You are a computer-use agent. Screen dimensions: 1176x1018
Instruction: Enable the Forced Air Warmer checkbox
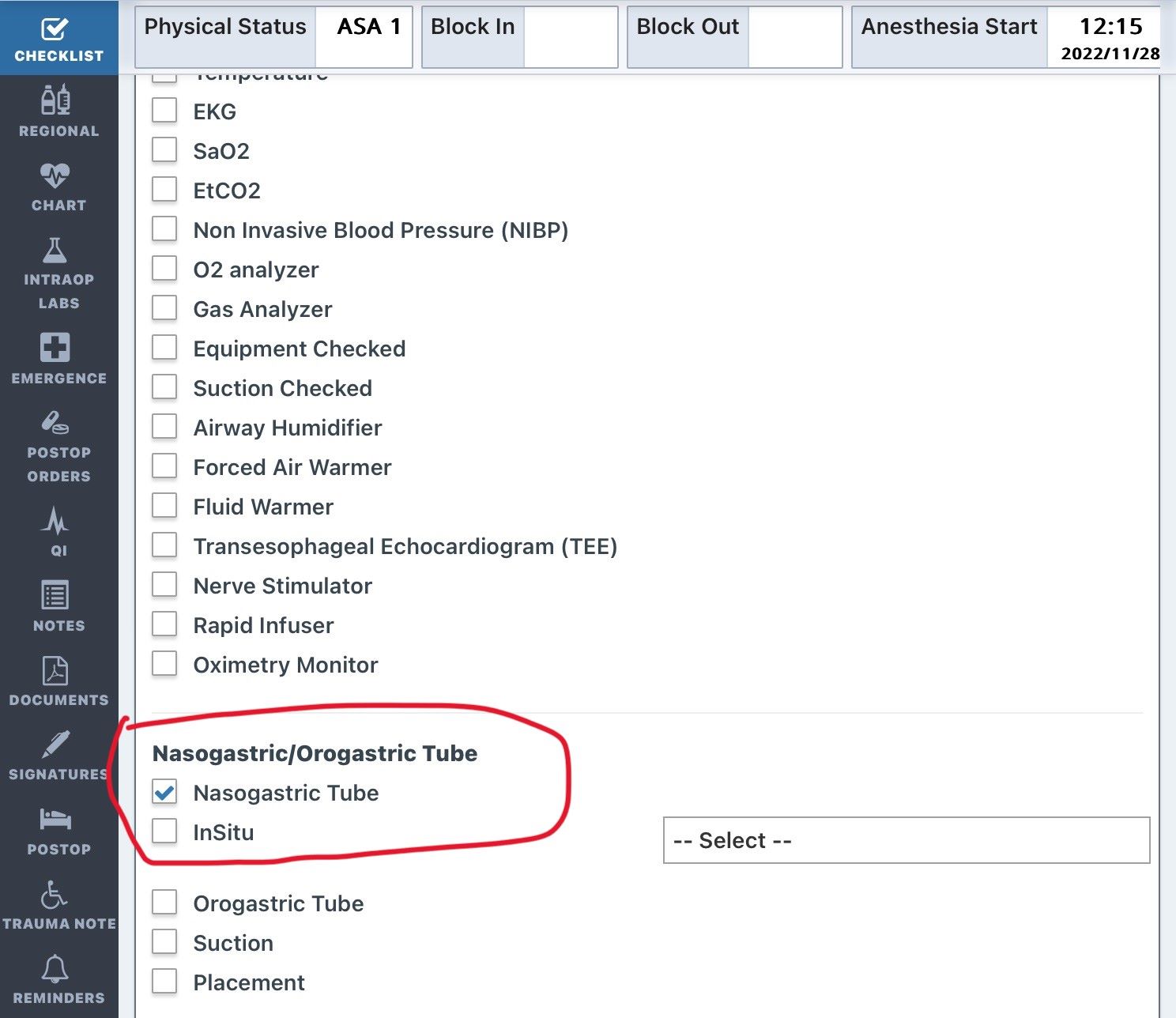[164, 466]
